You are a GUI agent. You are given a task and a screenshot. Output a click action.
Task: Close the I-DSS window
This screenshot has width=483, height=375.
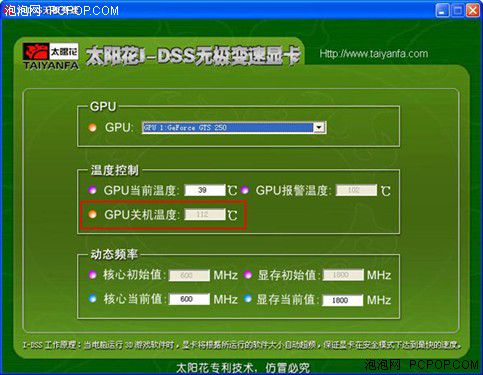coord(473,10)
